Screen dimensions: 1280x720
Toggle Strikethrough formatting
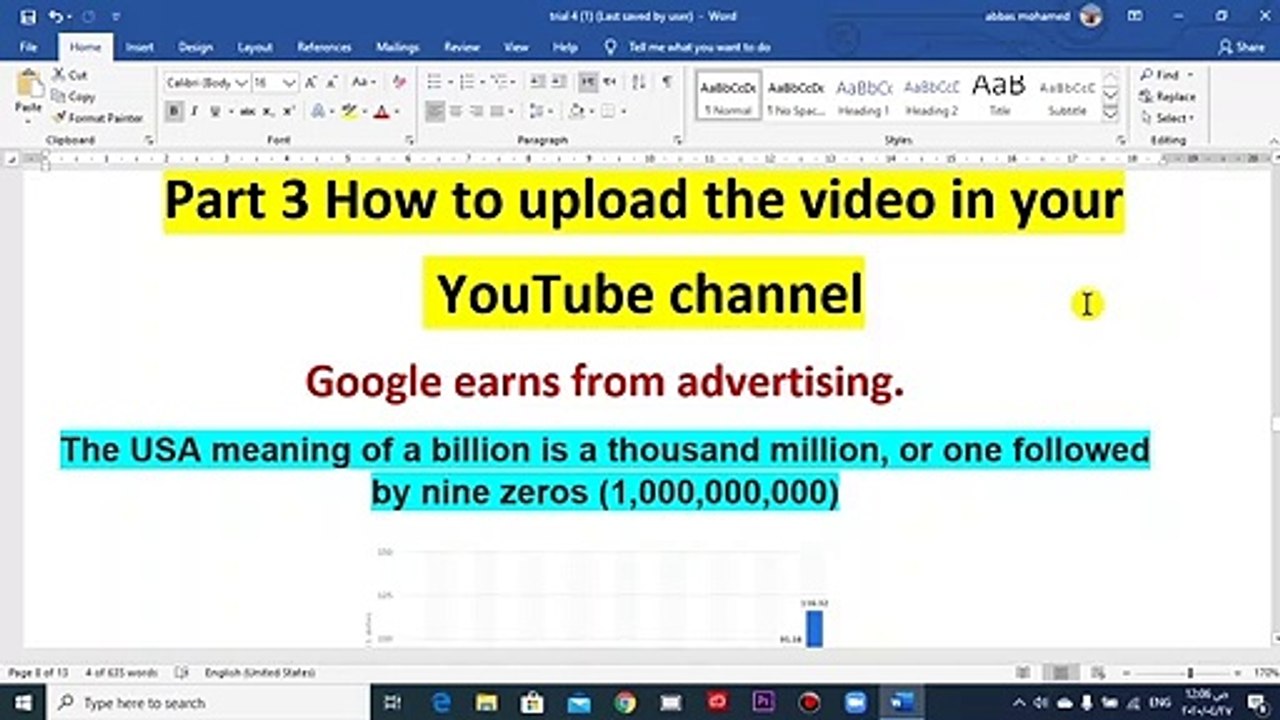[247, 112]
